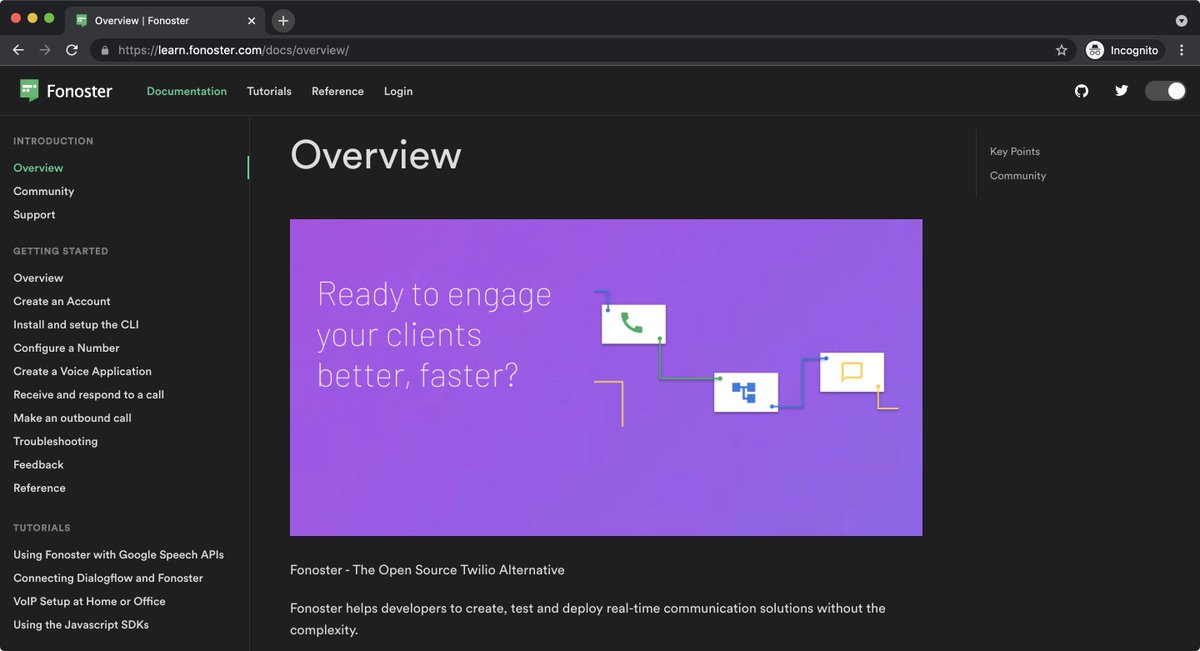Click the yellow chat bubble icon in banner
The image size is (1200, 651).
852,372
